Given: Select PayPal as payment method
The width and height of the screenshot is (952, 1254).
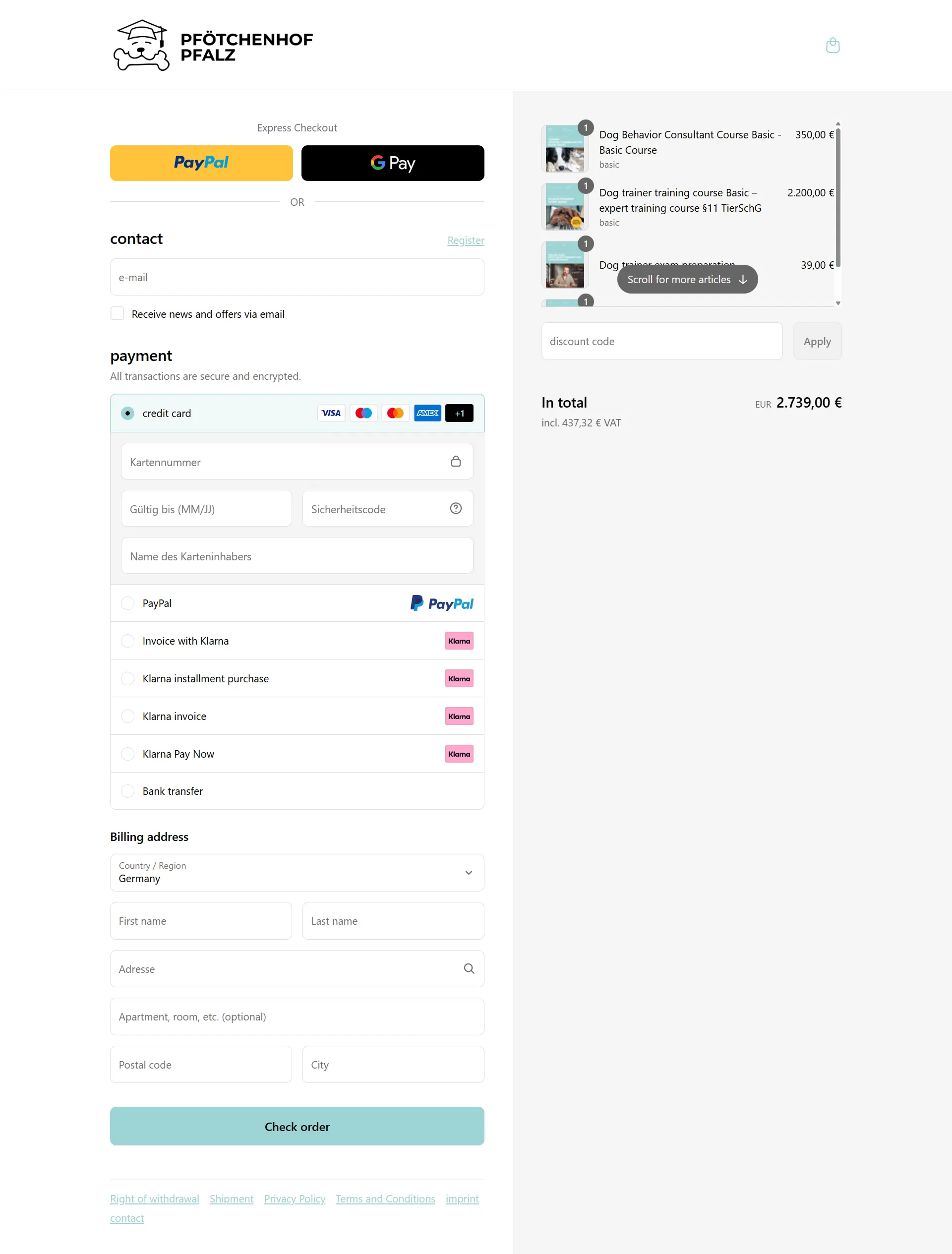Looking at the screenshot, I should (127, 603).
